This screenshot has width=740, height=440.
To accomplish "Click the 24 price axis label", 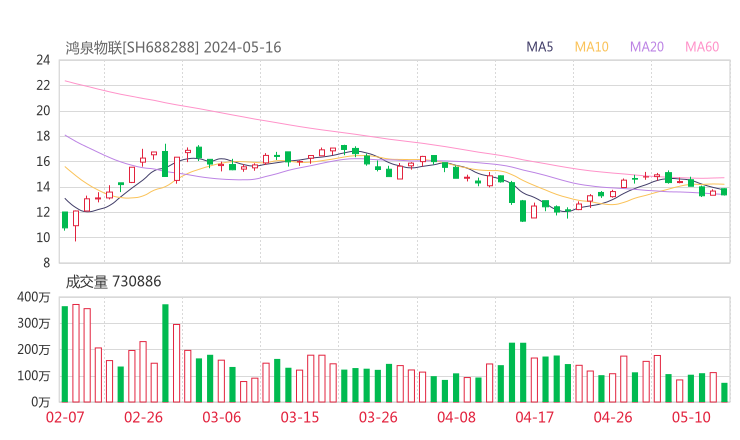I will tap(43, 60).
